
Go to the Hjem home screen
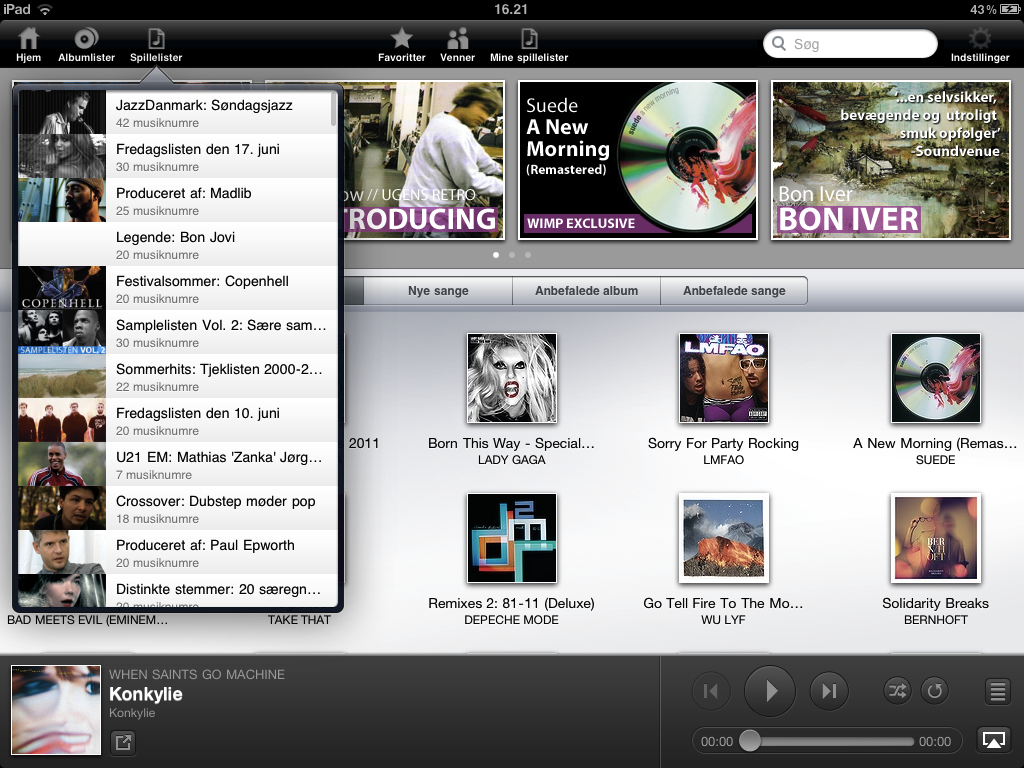28,45
